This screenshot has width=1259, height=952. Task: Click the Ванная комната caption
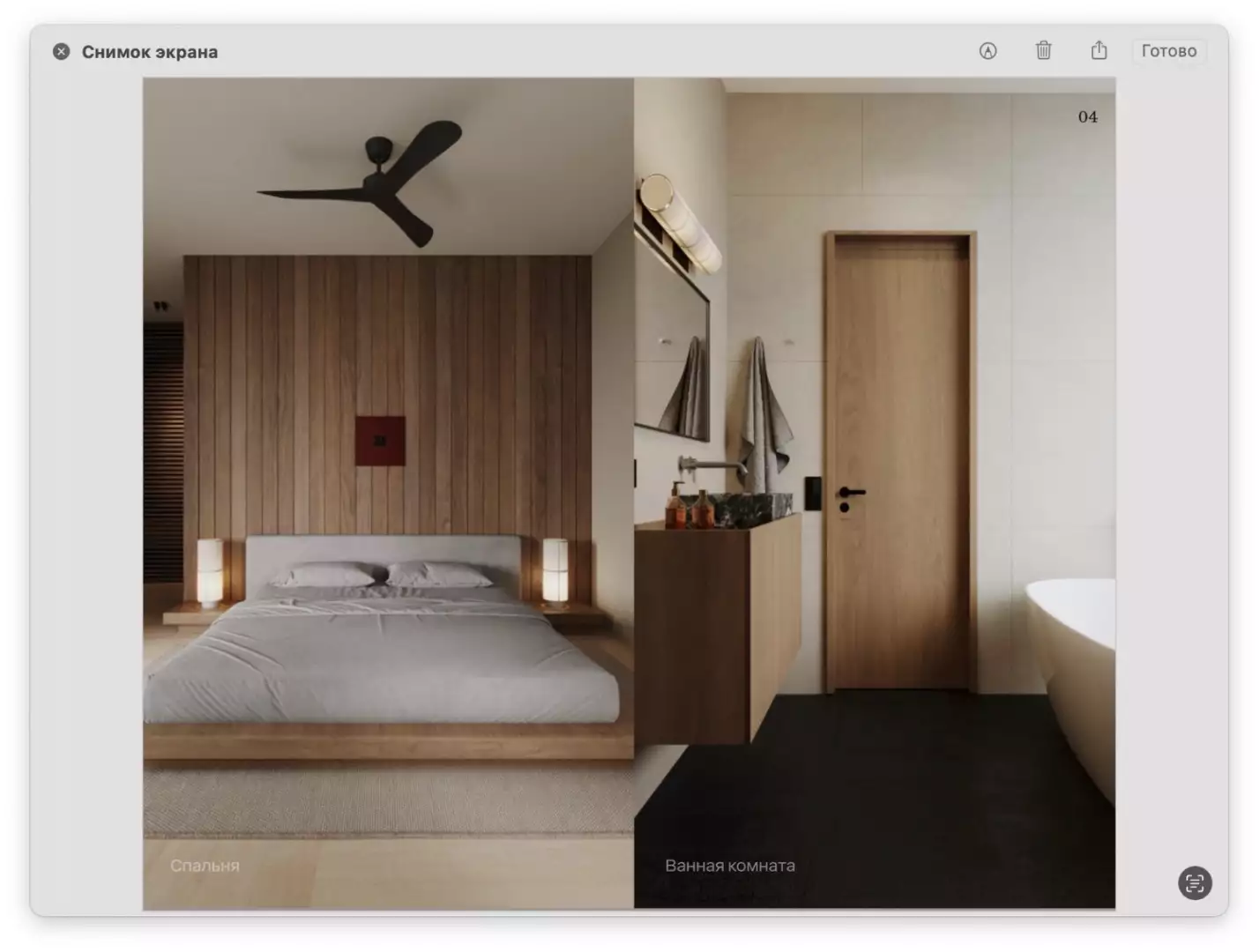click(730, 866)
